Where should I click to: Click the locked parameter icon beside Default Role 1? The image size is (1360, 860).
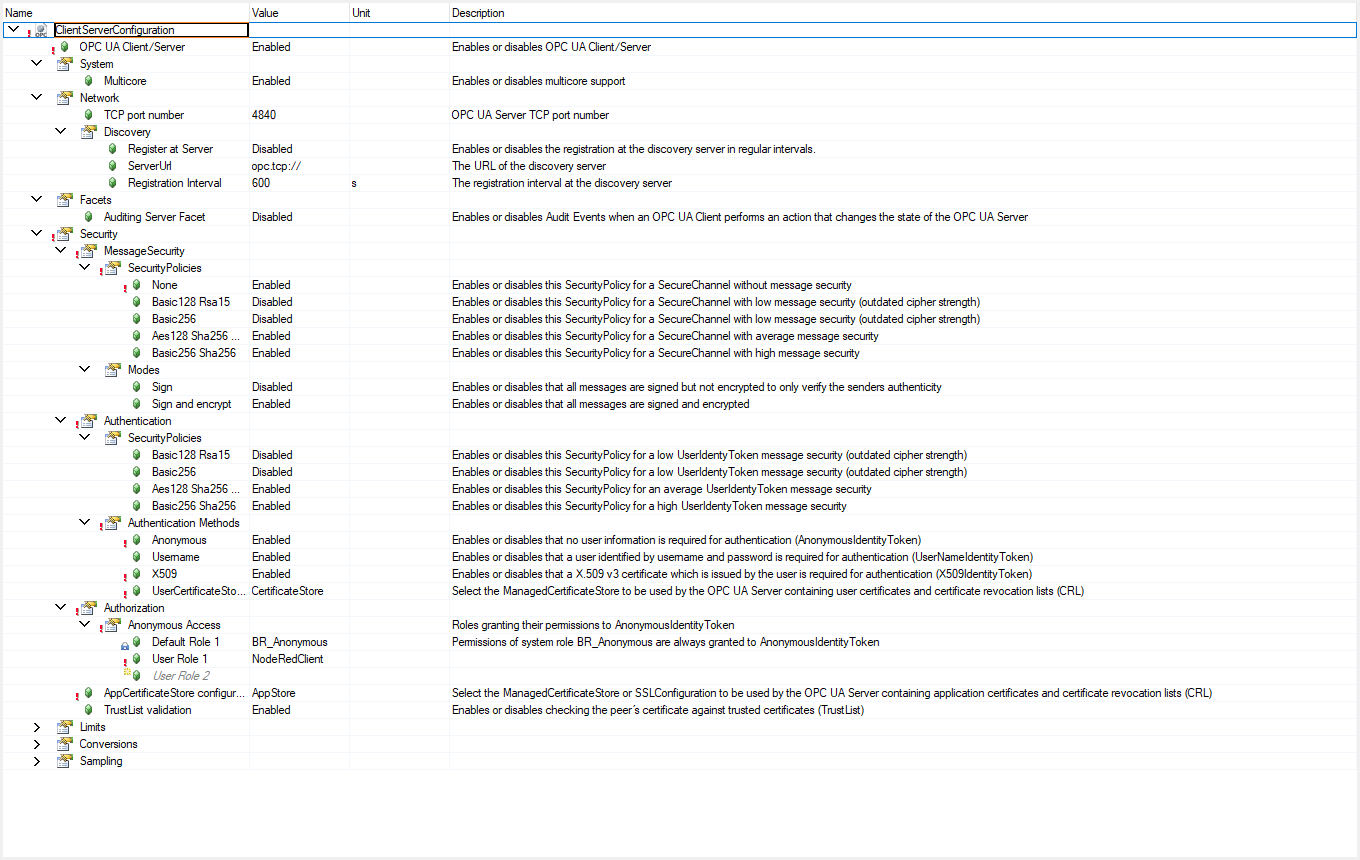[x=136, y=642]
